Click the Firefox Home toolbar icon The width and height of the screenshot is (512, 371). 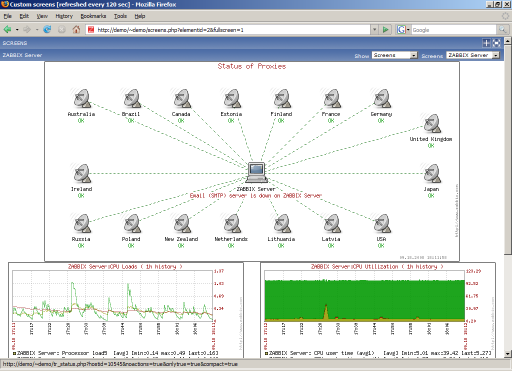[76, 30]
